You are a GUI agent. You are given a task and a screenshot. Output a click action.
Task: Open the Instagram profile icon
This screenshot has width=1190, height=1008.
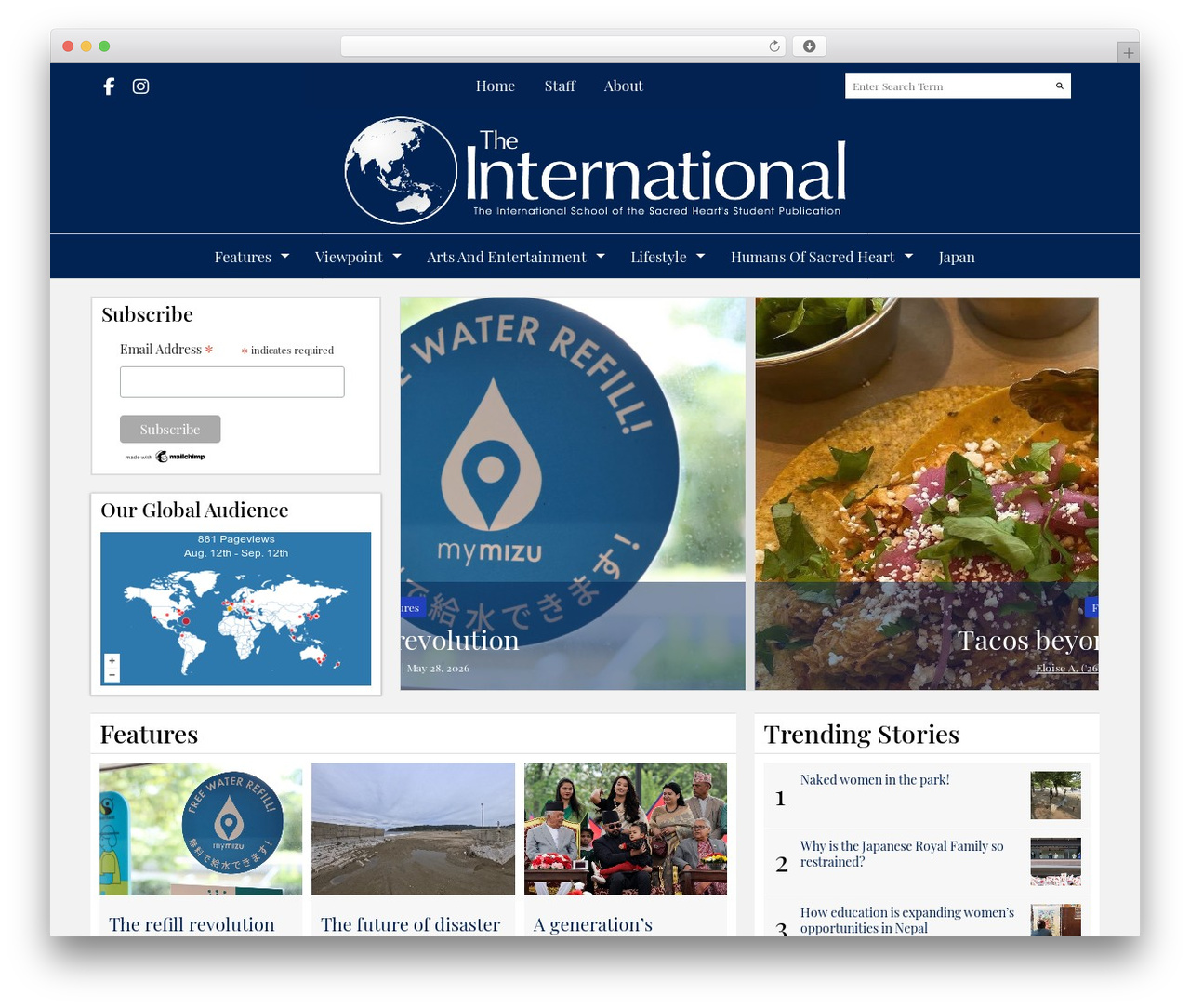pos(140,86)
